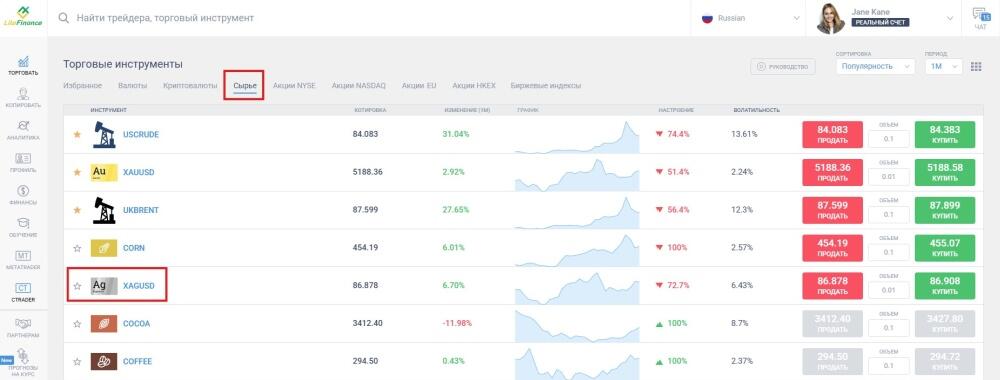Click the XAUUSD gold icon
1000x380 pixels.
point(104,172)
